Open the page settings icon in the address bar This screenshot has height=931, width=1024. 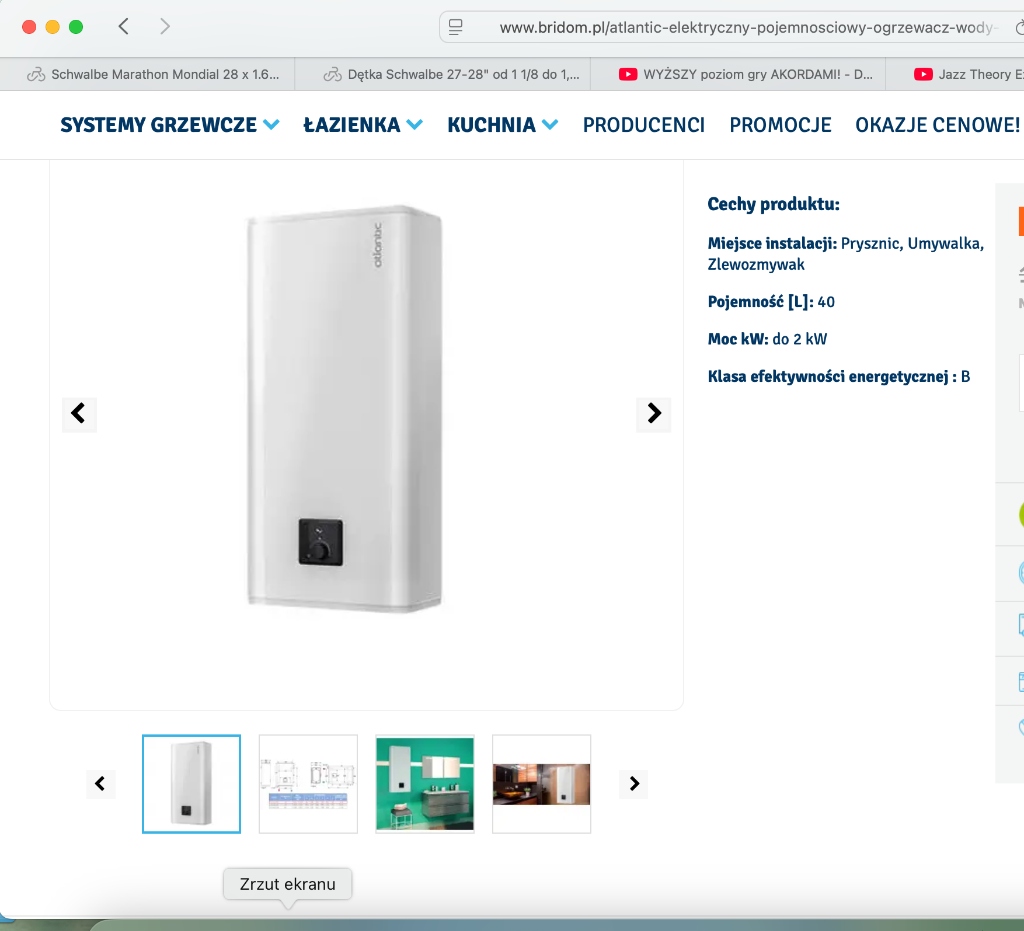point(456,27)
